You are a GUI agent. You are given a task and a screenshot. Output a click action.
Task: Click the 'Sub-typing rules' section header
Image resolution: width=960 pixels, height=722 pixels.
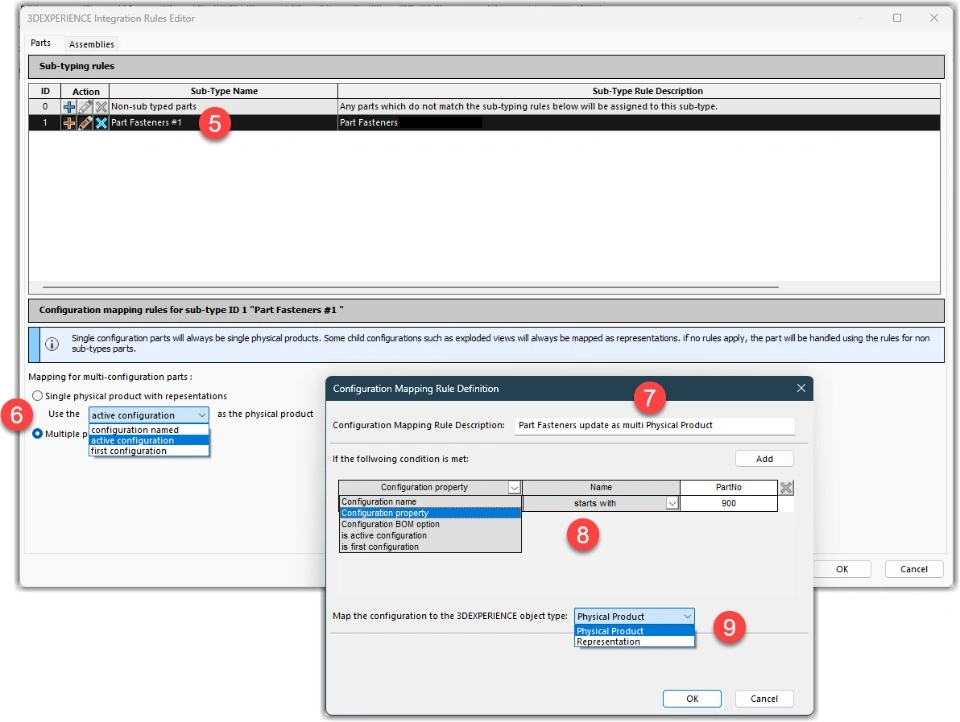point(486,66)
